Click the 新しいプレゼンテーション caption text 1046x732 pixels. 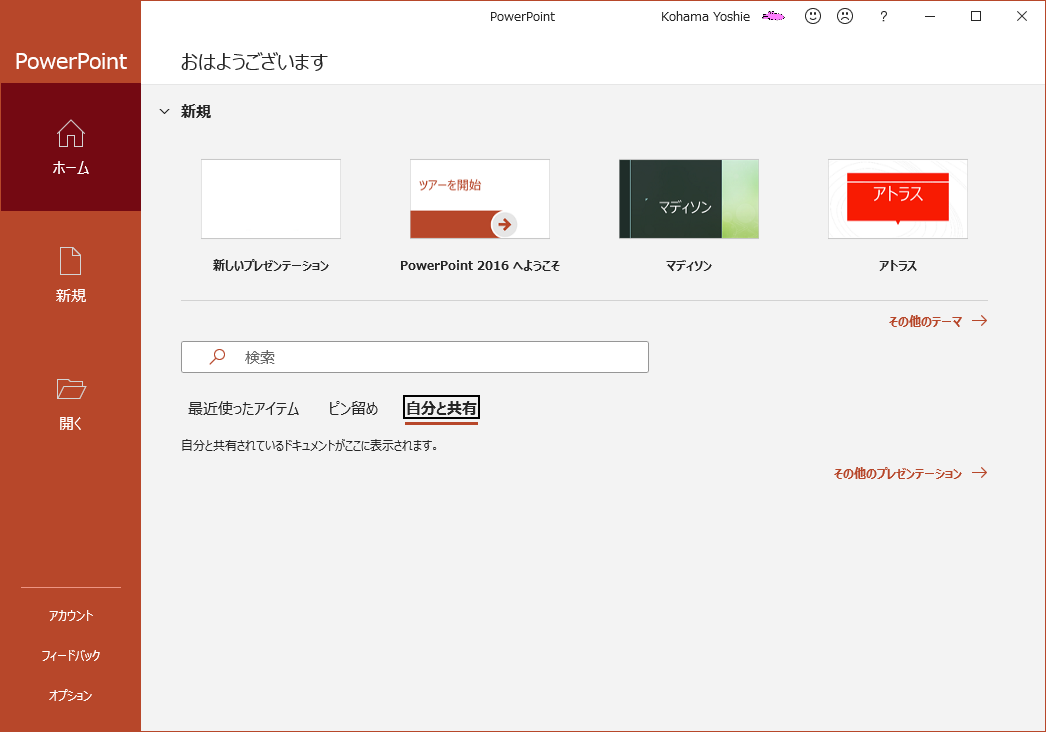click(x=271, y=266)
